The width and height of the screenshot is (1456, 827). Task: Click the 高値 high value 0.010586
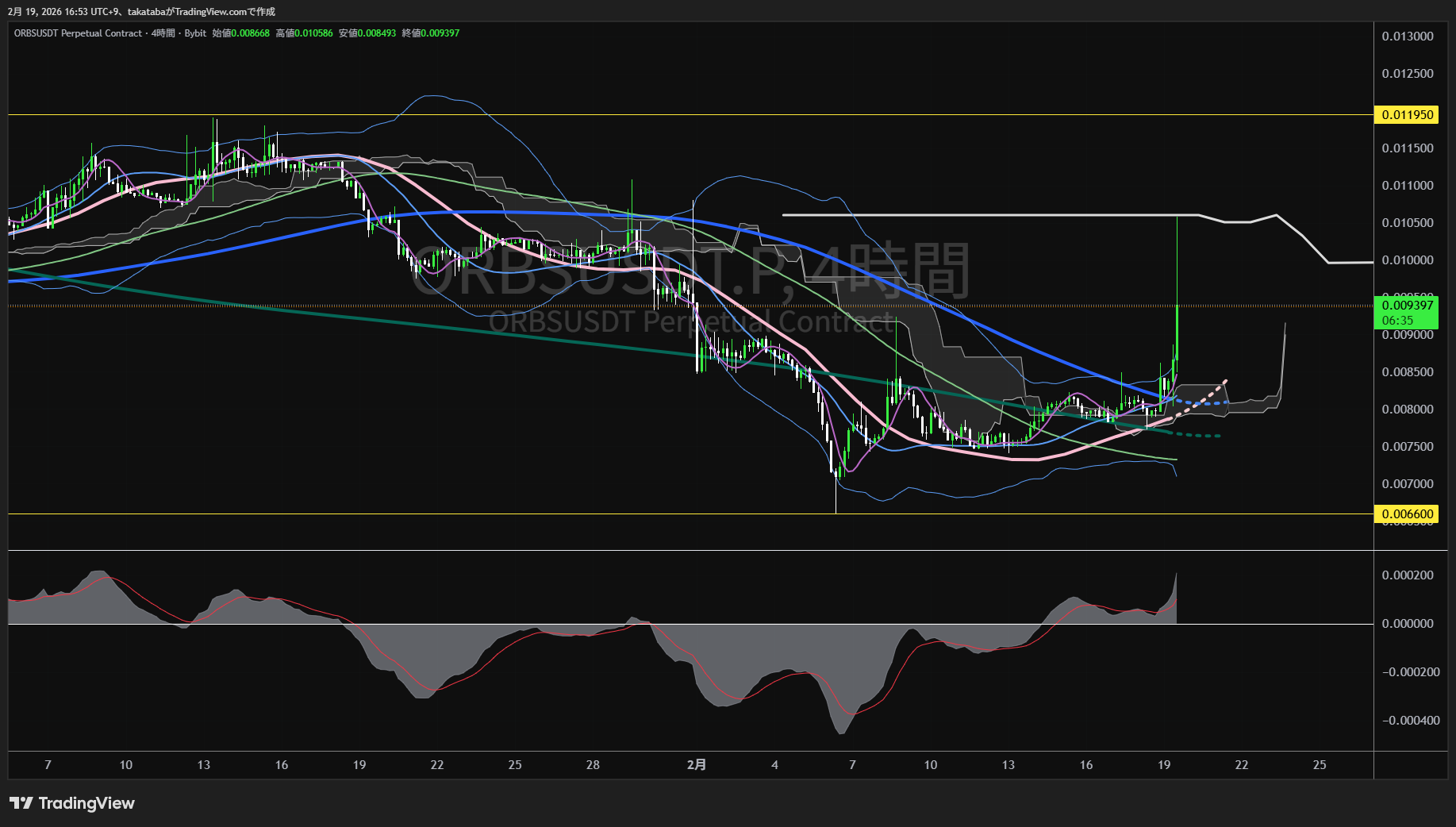click(x=313, y=33)
